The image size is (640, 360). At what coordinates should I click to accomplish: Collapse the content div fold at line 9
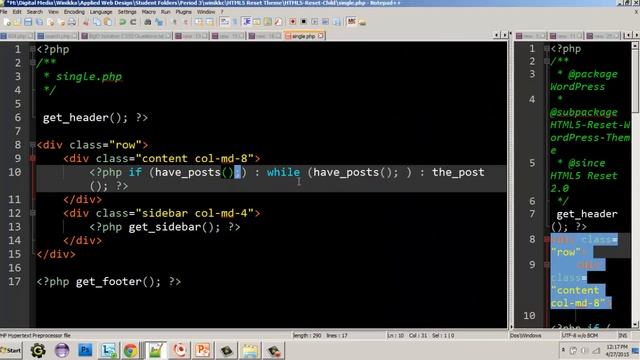coord(33,158)
